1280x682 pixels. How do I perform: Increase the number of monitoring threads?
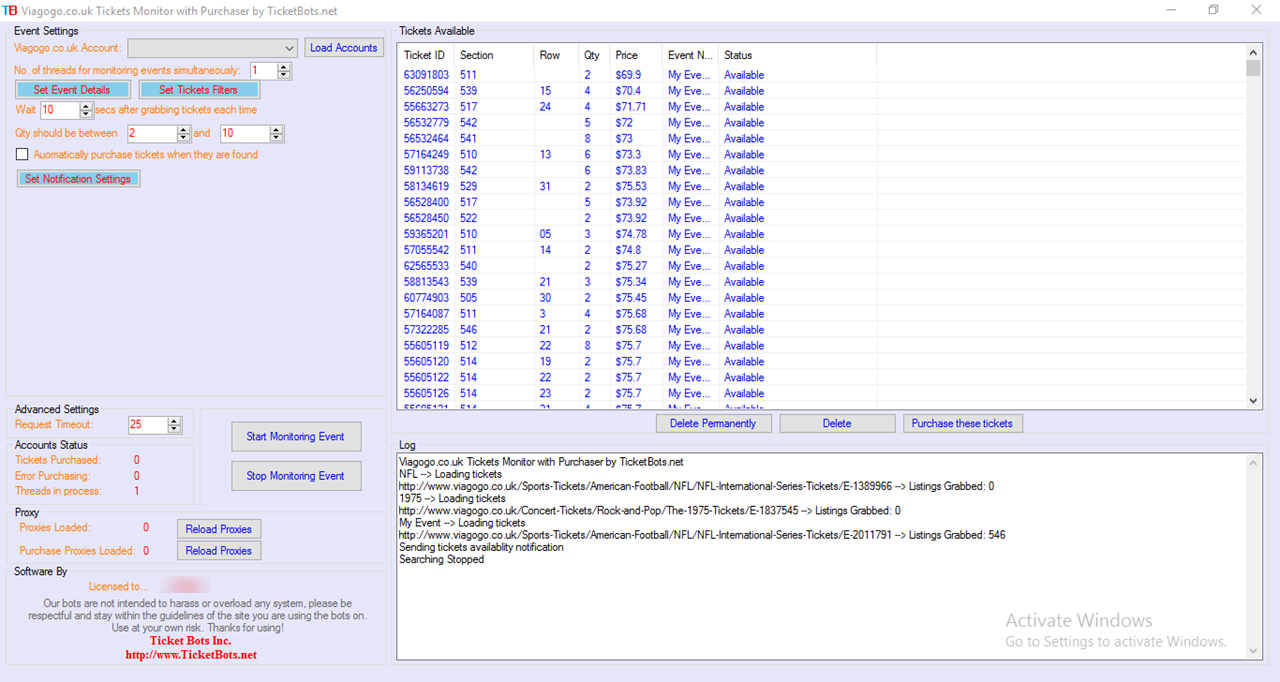point(284,67)
